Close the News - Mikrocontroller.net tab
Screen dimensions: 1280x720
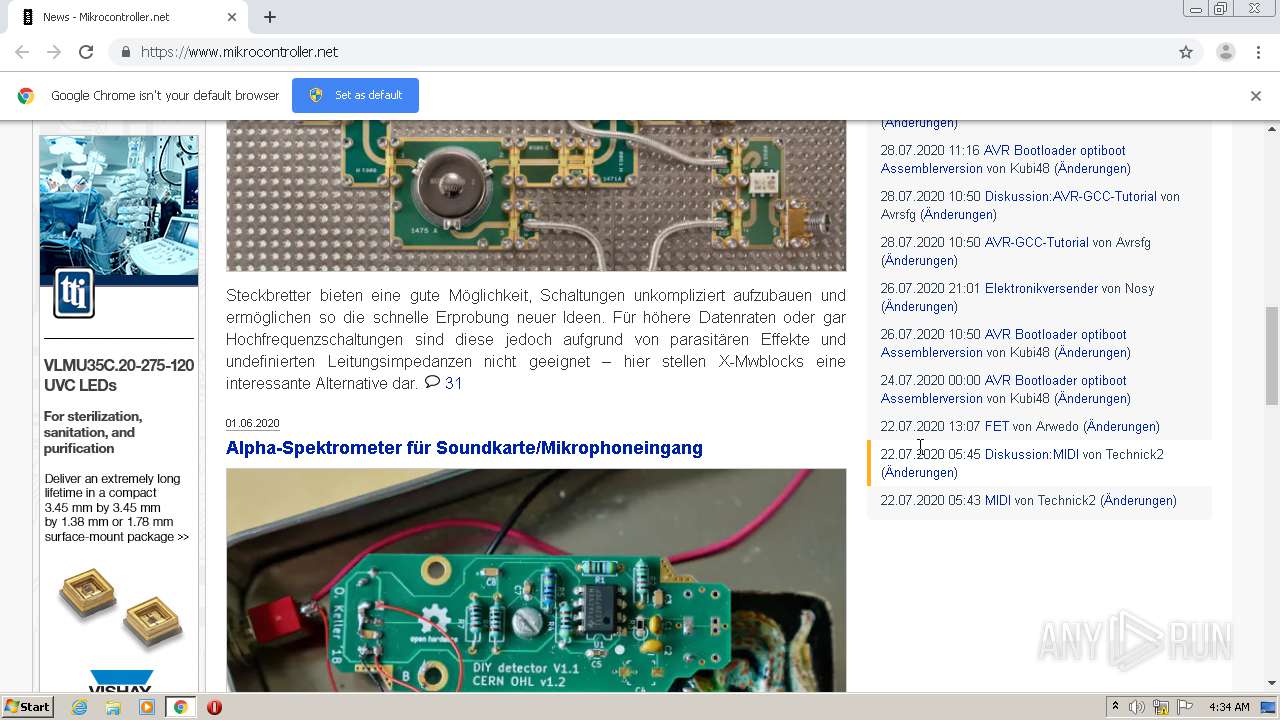point(232,17)
